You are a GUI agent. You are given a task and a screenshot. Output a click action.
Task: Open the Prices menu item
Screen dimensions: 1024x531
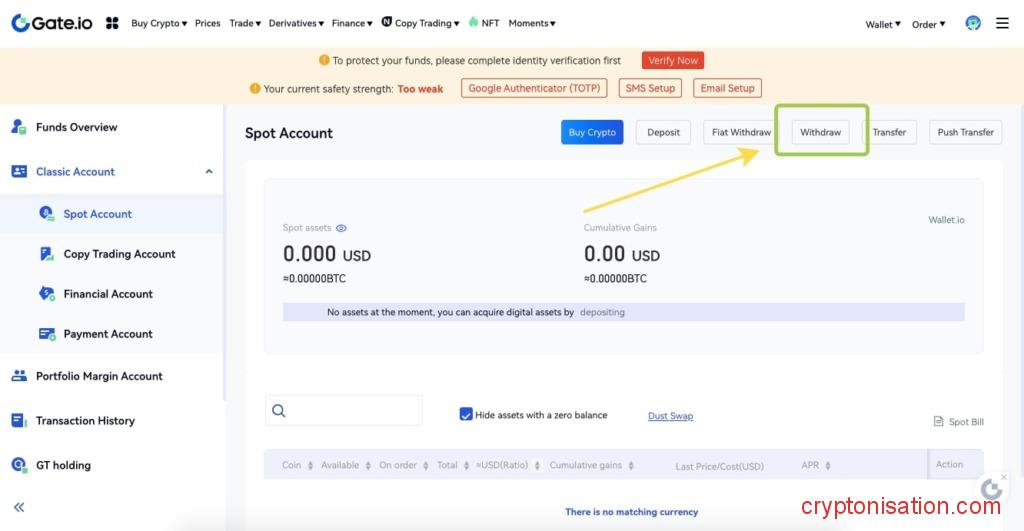click(x=208, y=23)
